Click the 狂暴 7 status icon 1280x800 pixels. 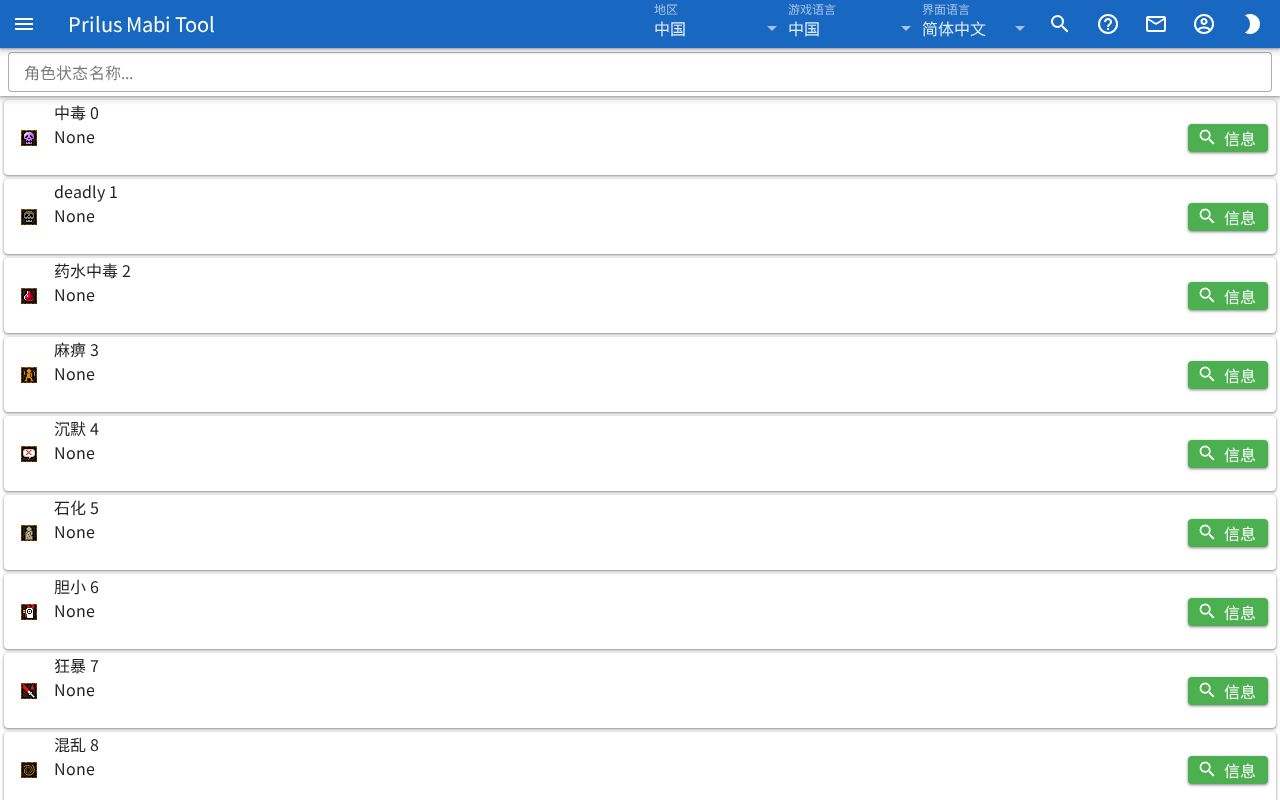pos(29,691)
